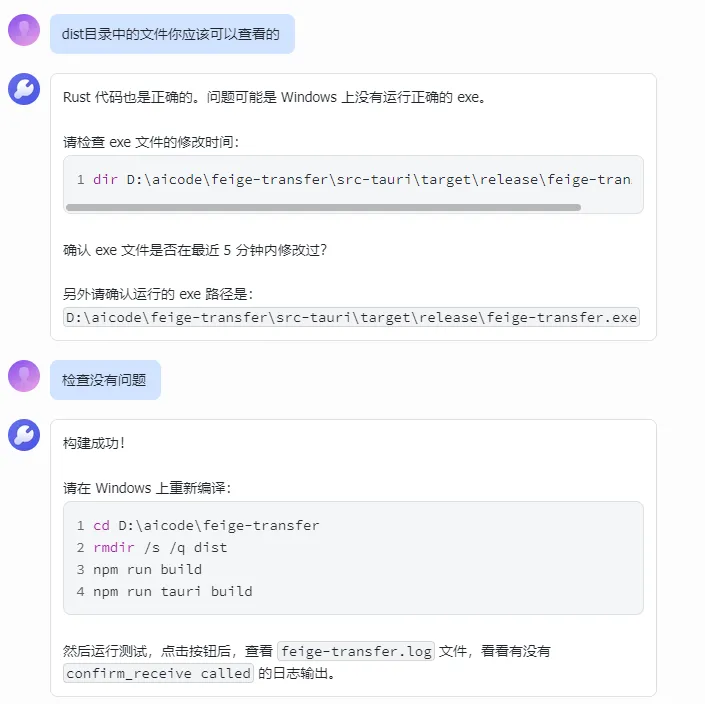This screenshot has height=704, width=705.
Task: Select the user bubble 'dist目录中的文件你应该可以查看的'
Action: click(x=172, y=34)
